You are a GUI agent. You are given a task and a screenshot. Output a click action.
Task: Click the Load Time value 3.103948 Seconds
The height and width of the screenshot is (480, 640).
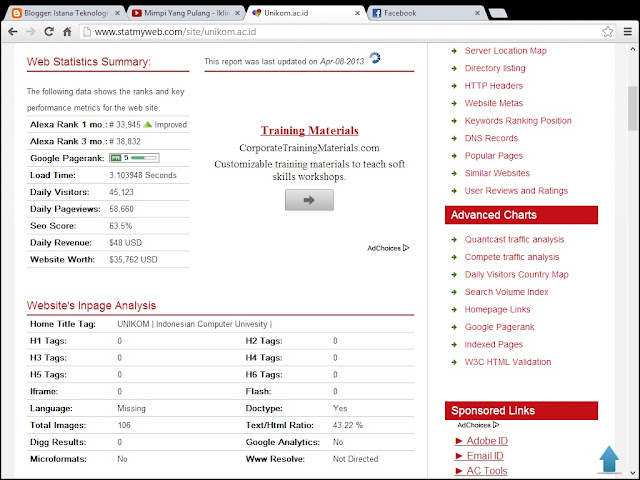tap(142, 176)
